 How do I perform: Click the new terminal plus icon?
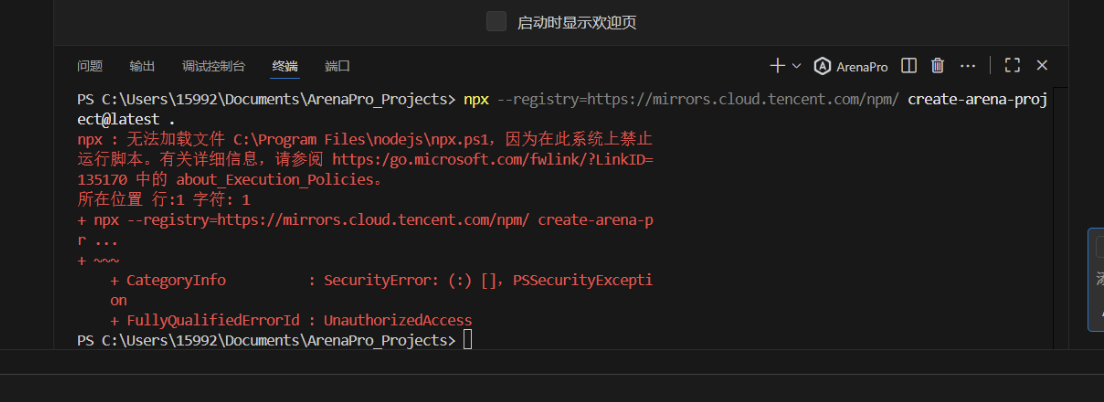pos(777,66)
